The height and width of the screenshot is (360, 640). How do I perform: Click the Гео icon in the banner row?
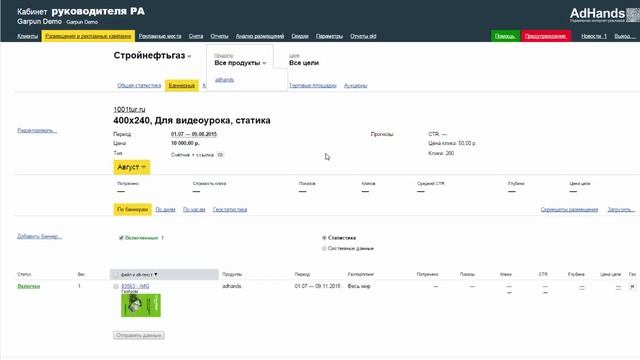pyautogui.click(x=632, y=287)
